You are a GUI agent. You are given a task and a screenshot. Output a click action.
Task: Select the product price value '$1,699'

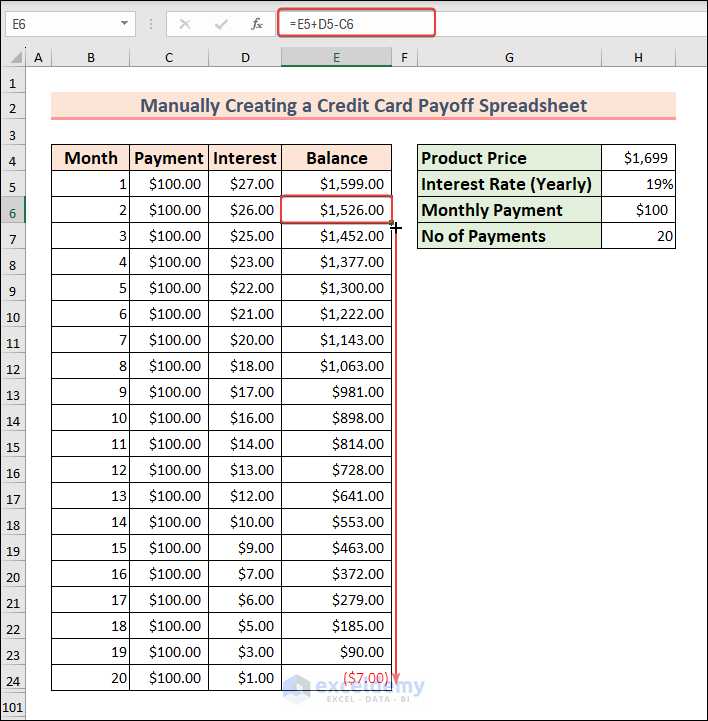[639, 158]
